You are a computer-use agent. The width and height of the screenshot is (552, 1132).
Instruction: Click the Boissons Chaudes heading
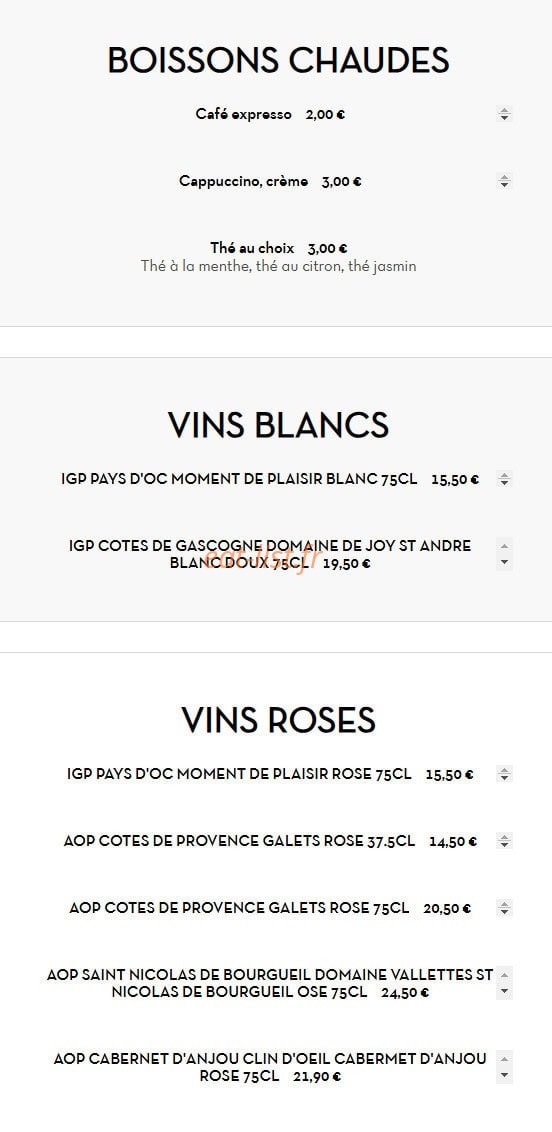279,61
